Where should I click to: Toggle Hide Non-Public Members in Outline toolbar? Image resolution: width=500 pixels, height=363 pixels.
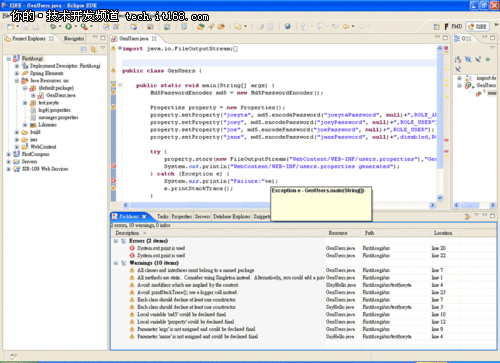click(488, 60)
